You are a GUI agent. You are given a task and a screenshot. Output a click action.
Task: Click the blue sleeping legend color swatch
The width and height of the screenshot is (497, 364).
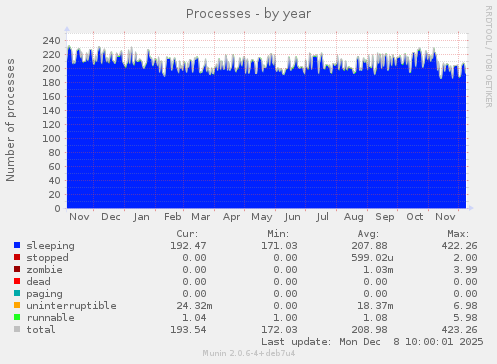click(17, 245)
